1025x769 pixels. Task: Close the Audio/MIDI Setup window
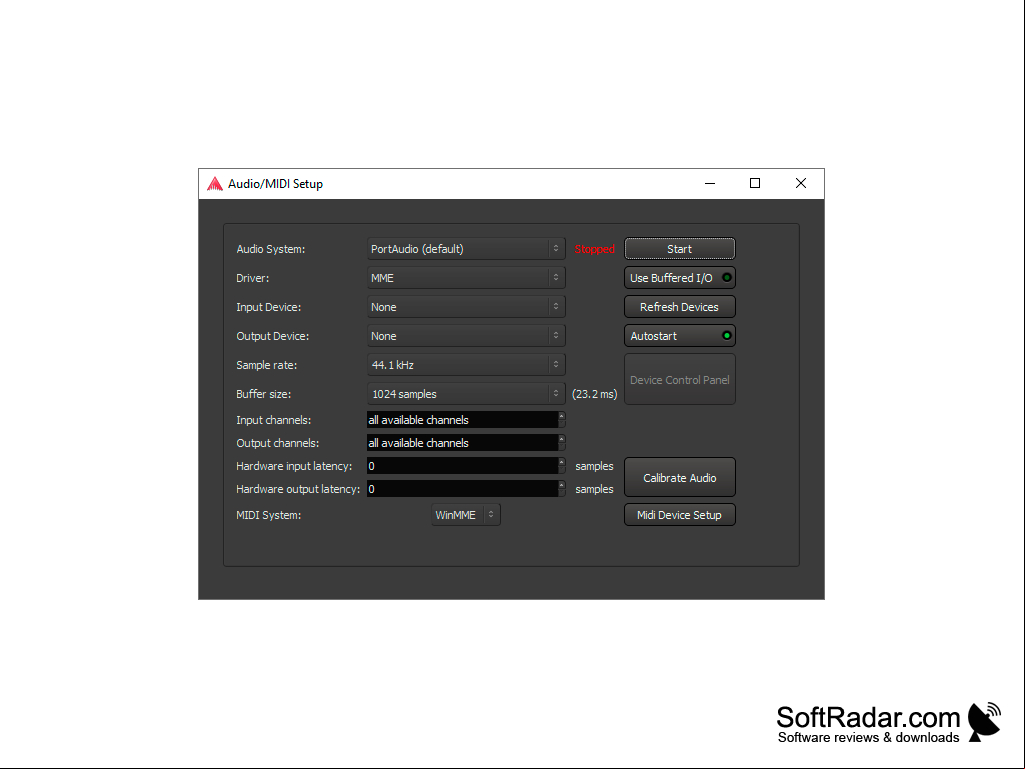coord(801,184)
